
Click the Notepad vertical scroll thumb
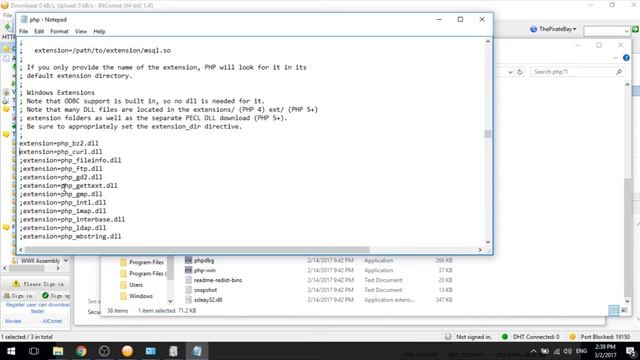click(x=488, y=134)
